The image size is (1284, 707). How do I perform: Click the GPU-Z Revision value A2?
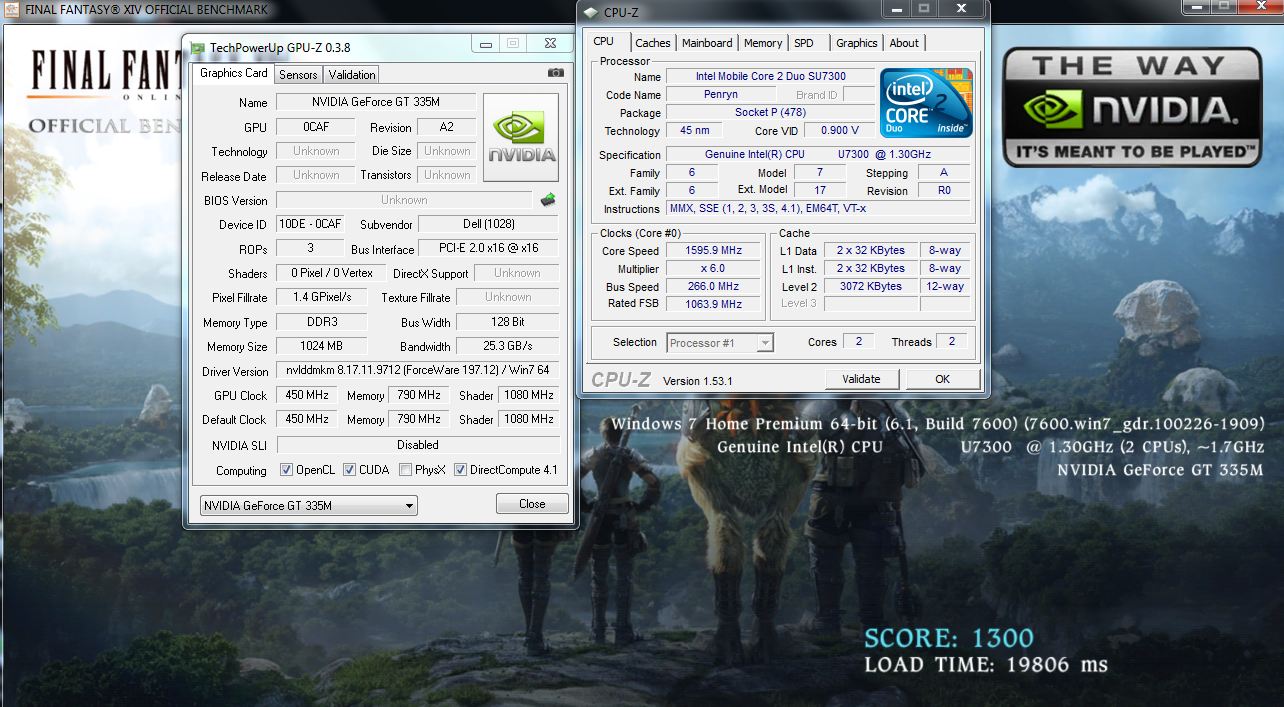[x=446, y=127]
